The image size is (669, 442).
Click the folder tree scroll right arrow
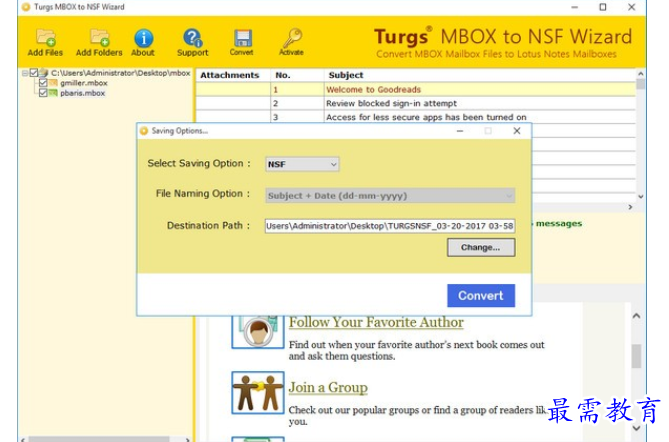[187, 439]
